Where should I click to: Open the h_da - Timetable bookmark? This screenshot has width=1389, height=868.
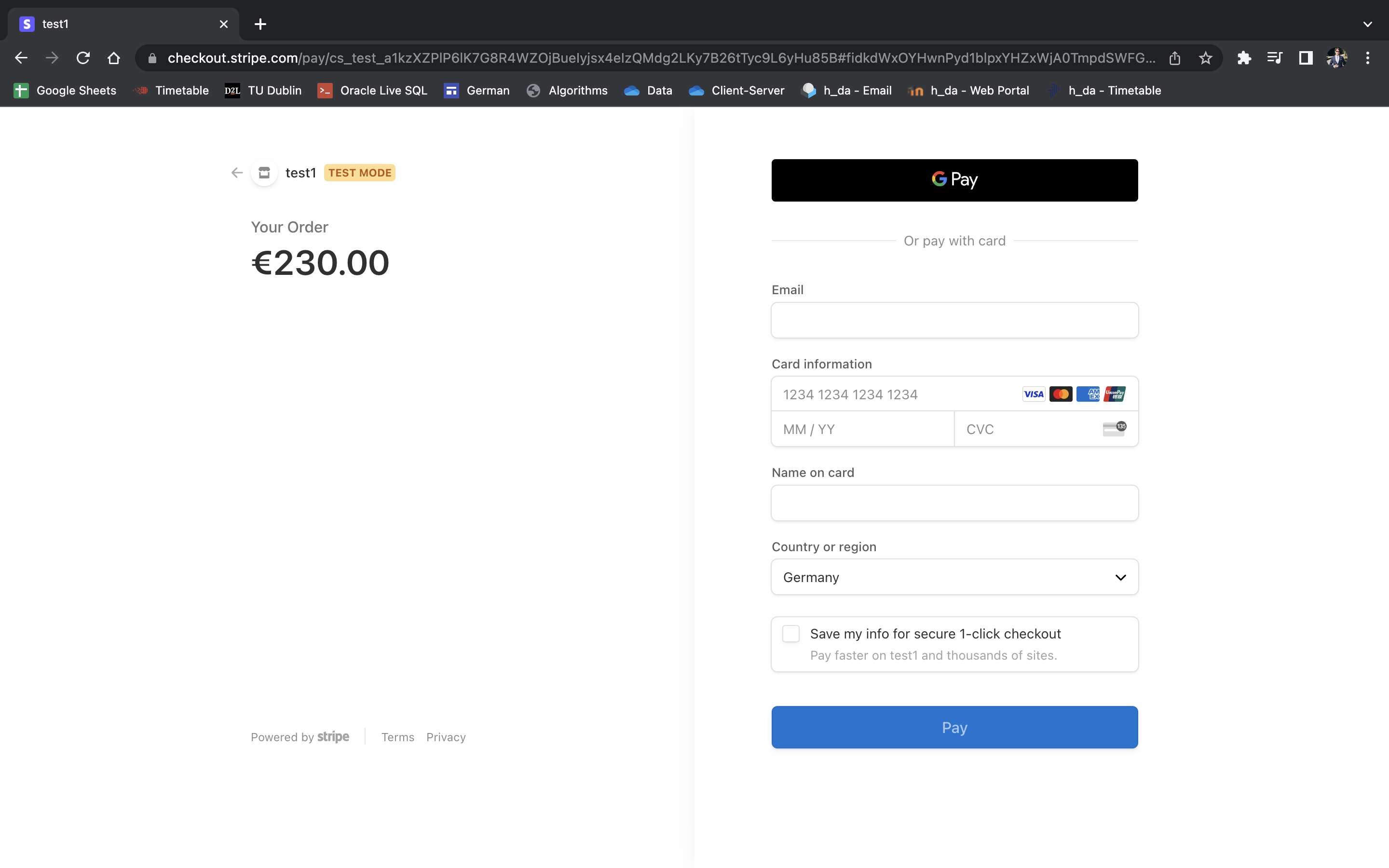(x=1104, y=91)
